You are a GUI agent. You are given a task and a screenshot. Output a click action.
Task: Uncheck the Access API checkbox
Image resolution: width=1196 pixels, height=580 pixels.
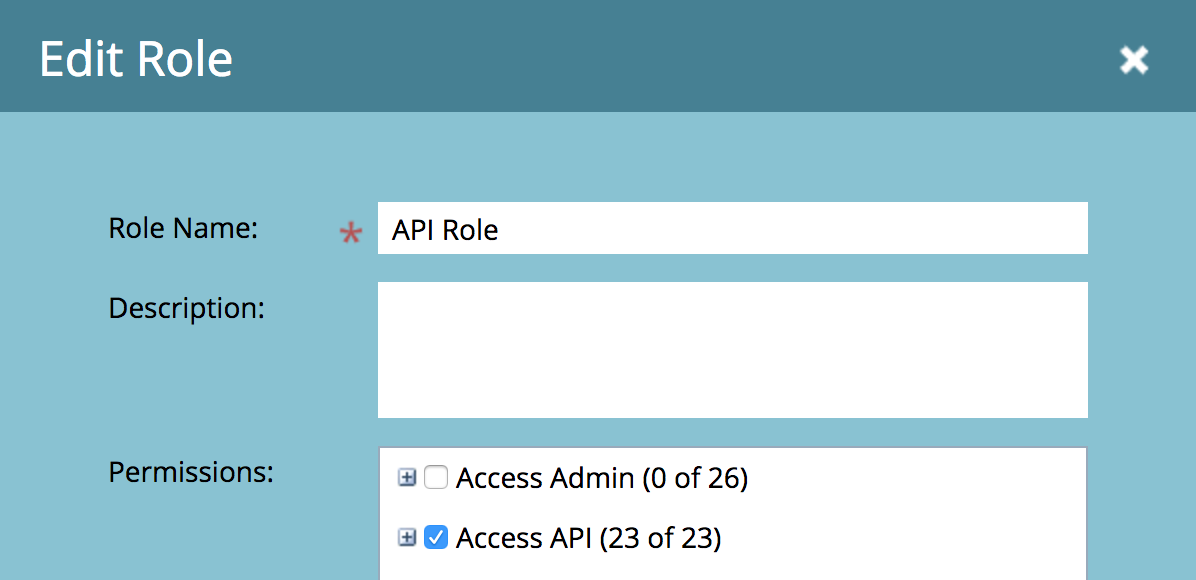click(x=436, y=538)
